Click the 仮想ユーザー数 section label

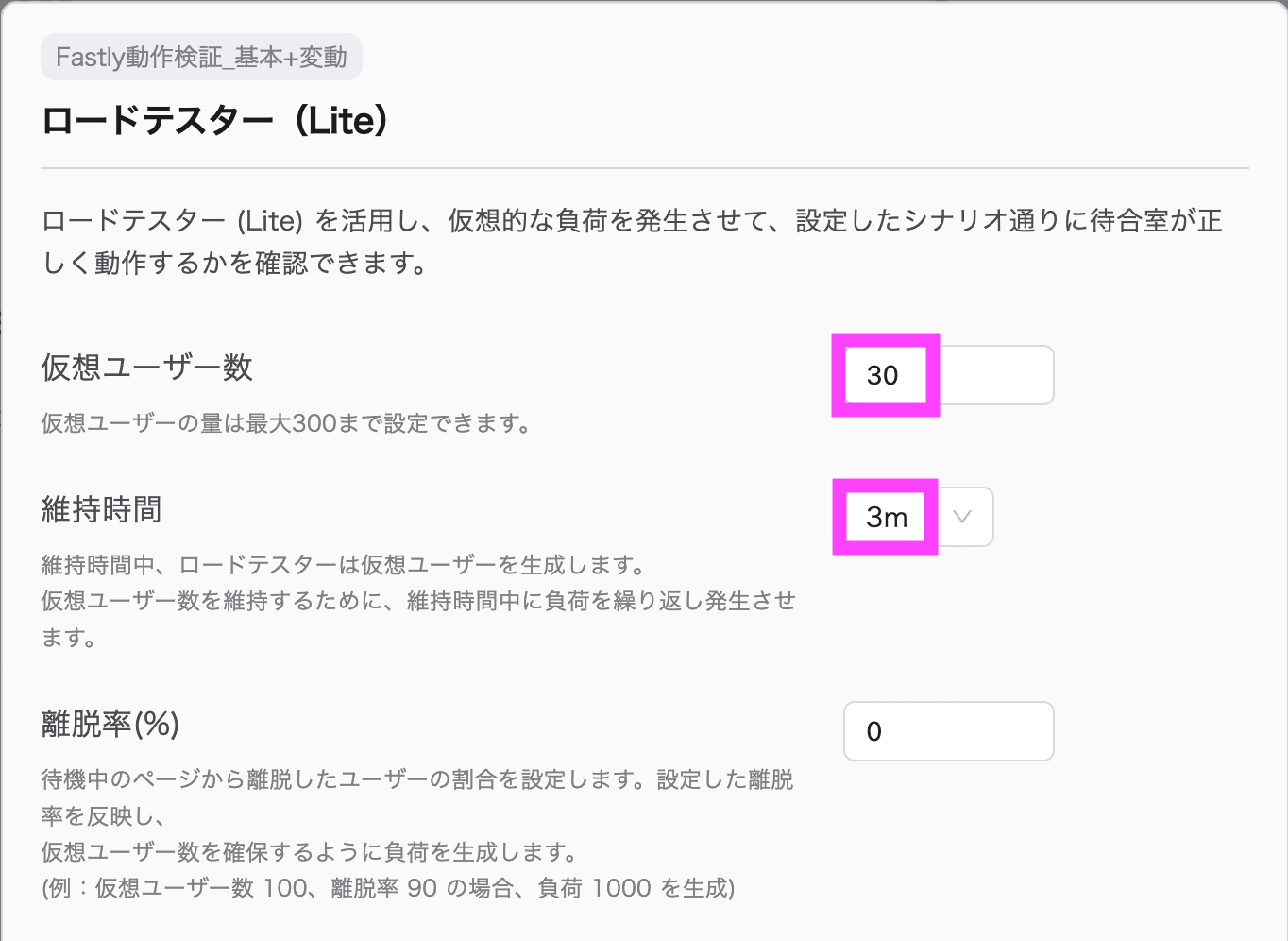click(146, 368)
